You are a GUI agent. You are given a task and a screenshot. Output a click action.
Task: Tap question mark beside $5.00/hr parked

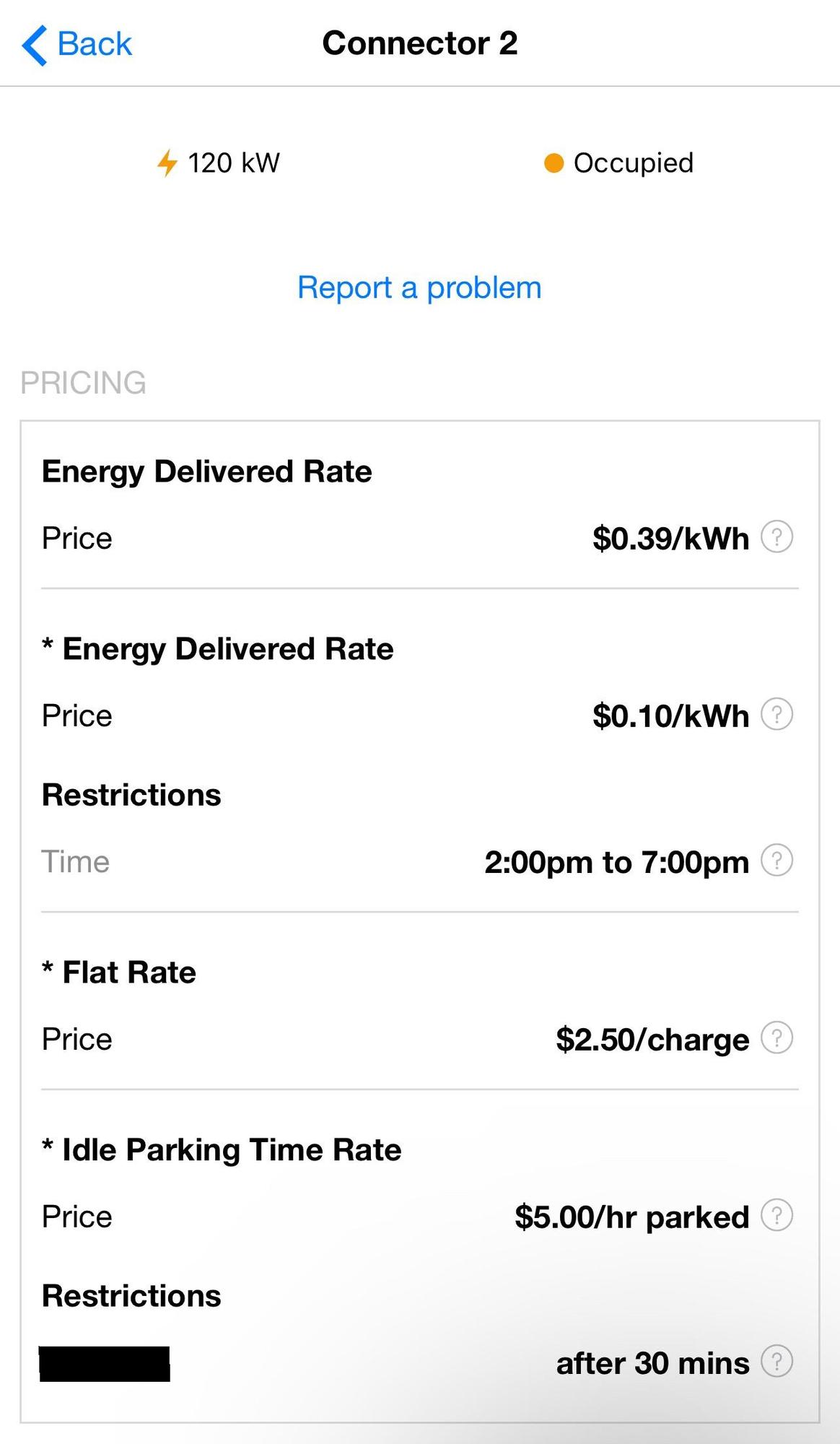pos(777,1216)
